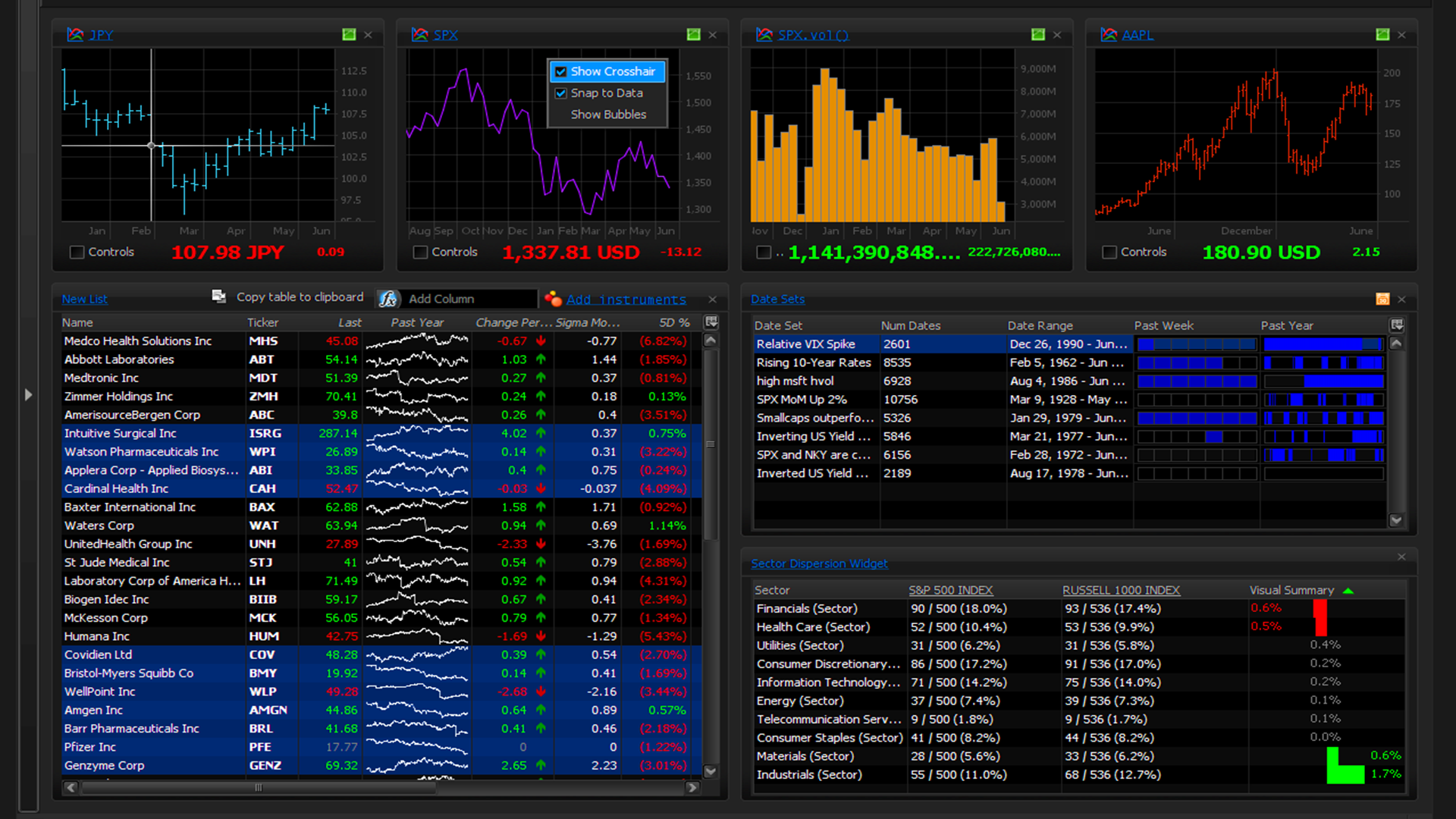Click Date Sets scrollbar up arrow
The image size is (1456, 819).
click(x=1396, y=343)
